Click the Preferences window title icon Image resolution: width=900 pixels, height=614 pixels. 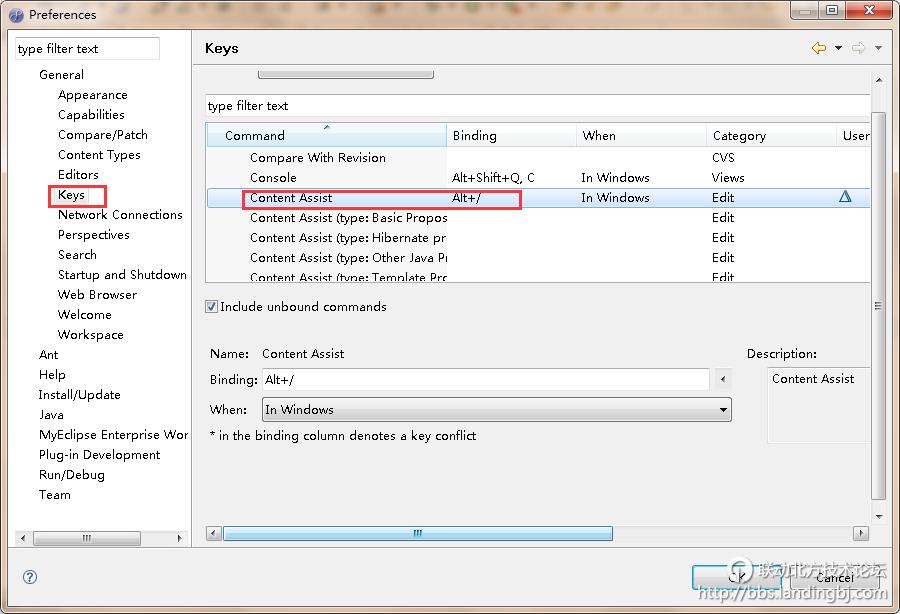pyautogui.click(x=16, y=15)
